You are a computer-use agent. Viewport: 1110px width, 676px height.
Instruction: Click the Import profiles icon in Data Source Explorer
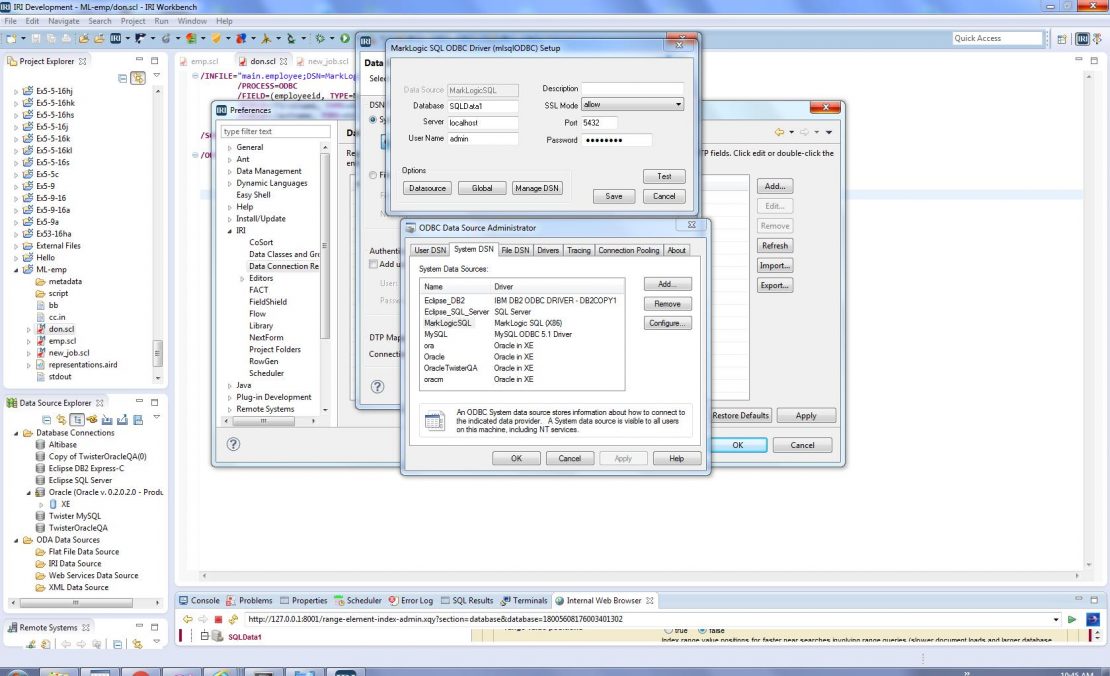108,420
